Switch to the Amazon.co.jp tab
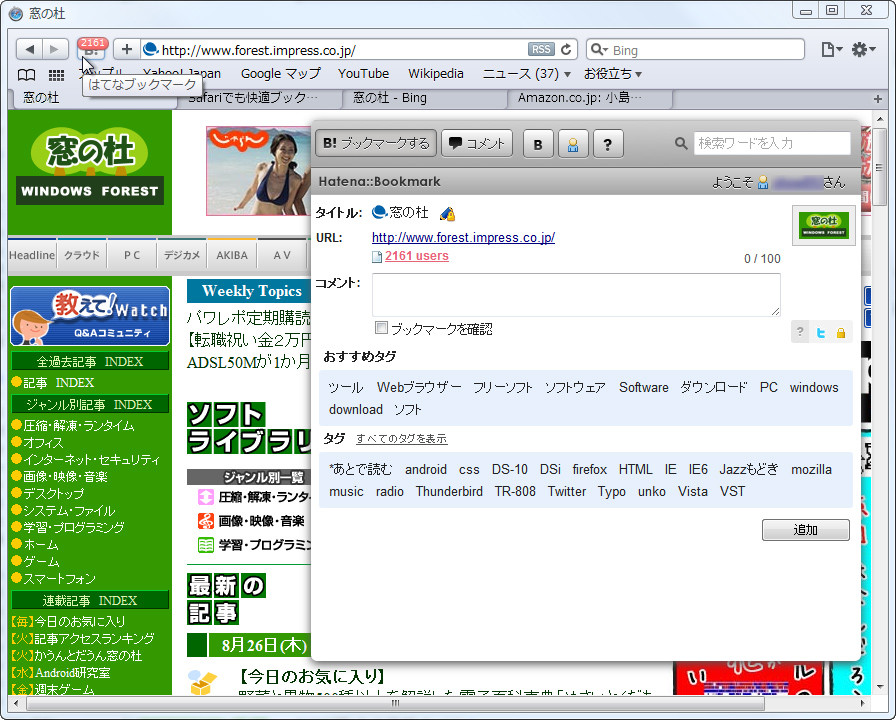 tap(590, 98)
